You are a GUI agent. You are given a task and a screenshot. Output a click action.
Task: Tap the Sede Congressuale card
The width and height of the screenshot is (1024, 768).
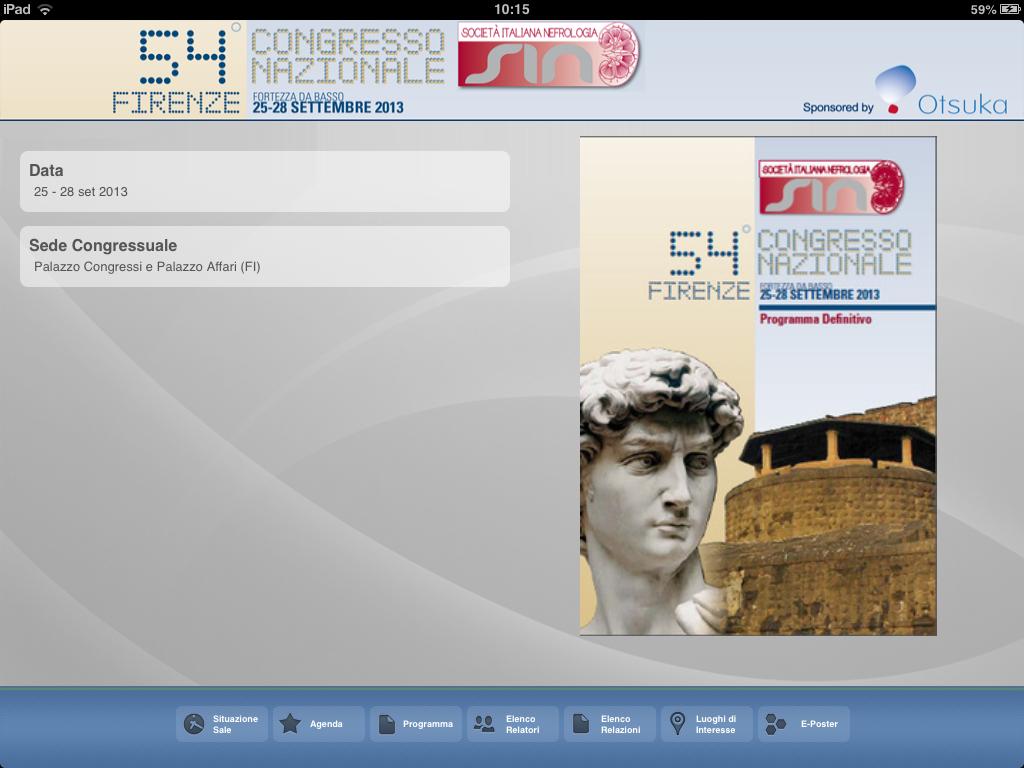click(264, 256)
